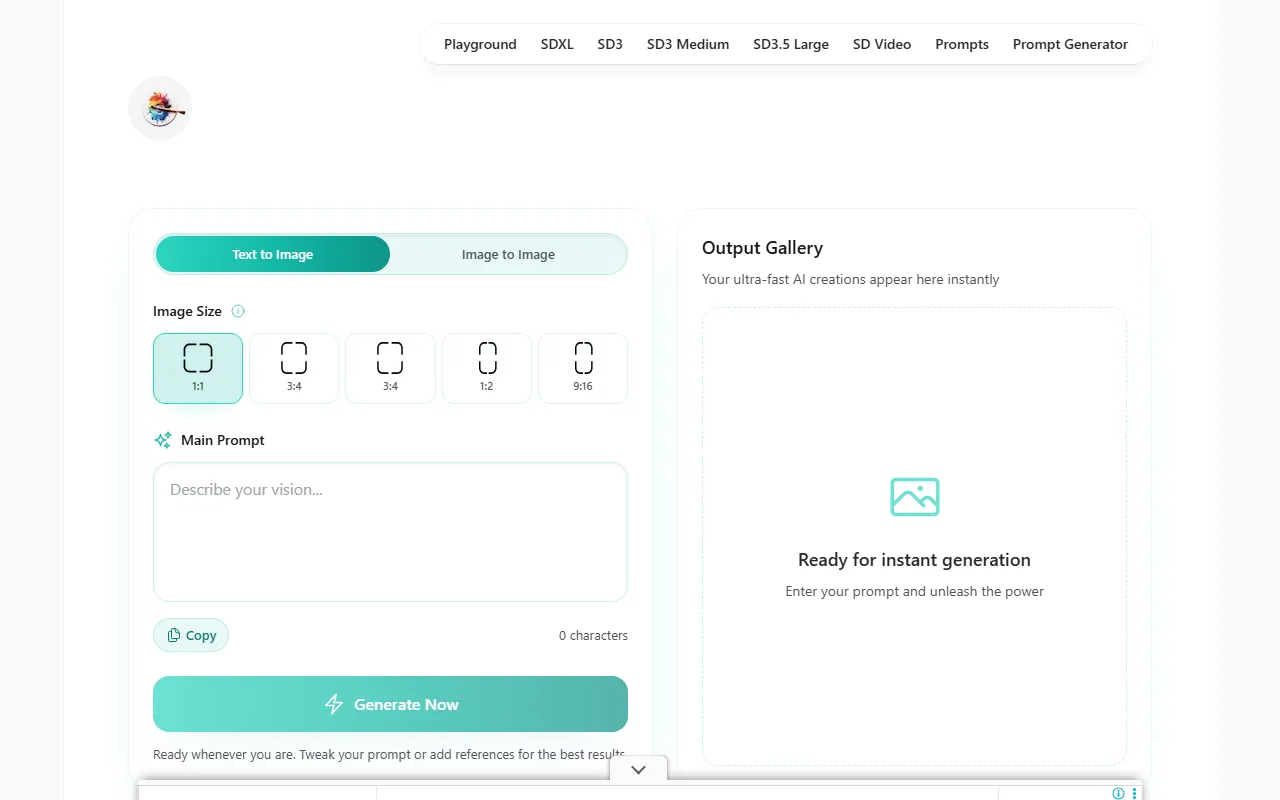Focus the Describe your vision text box
The width and height of the screenshot is (1280, 800).
coord(390,531)
